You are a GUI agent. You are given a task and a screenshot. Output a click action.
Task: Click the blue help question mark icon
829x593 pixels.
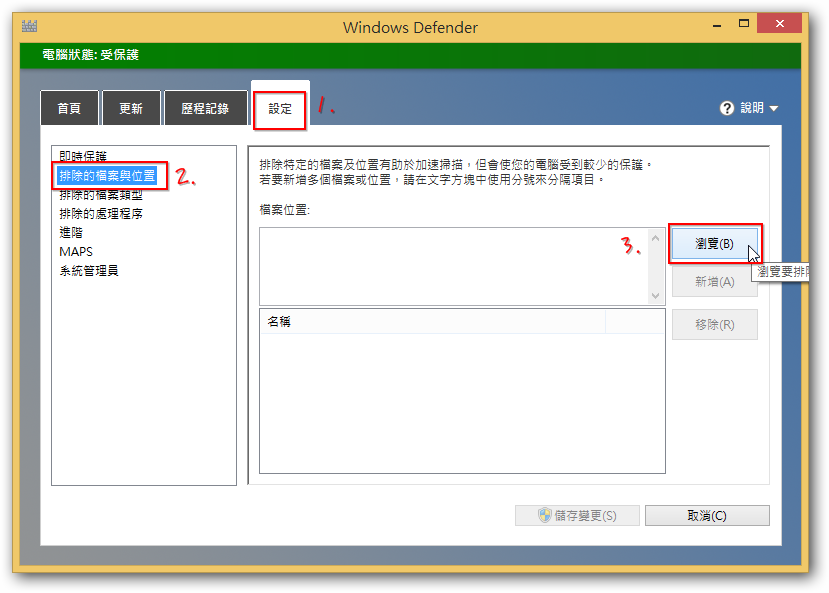point(727,108)
